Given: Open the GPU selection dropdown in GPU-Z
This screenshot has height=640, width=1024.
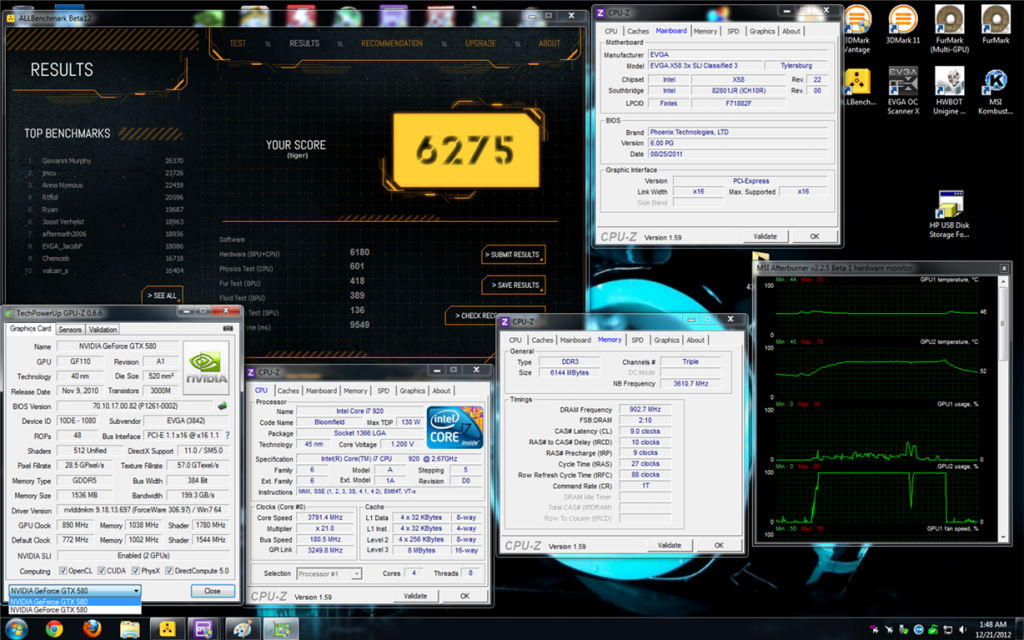Looking at the screenshot, I should point(74,590).
